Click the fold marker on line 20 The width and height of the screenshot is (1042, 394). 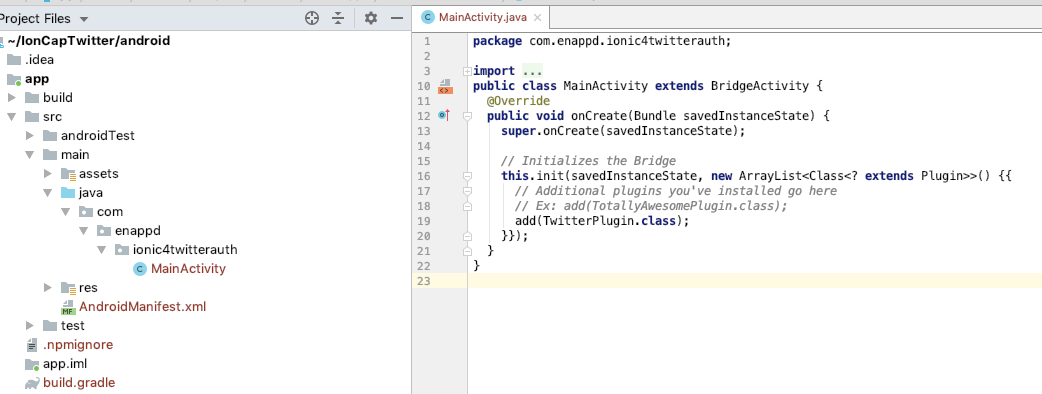tap(467, 236)
